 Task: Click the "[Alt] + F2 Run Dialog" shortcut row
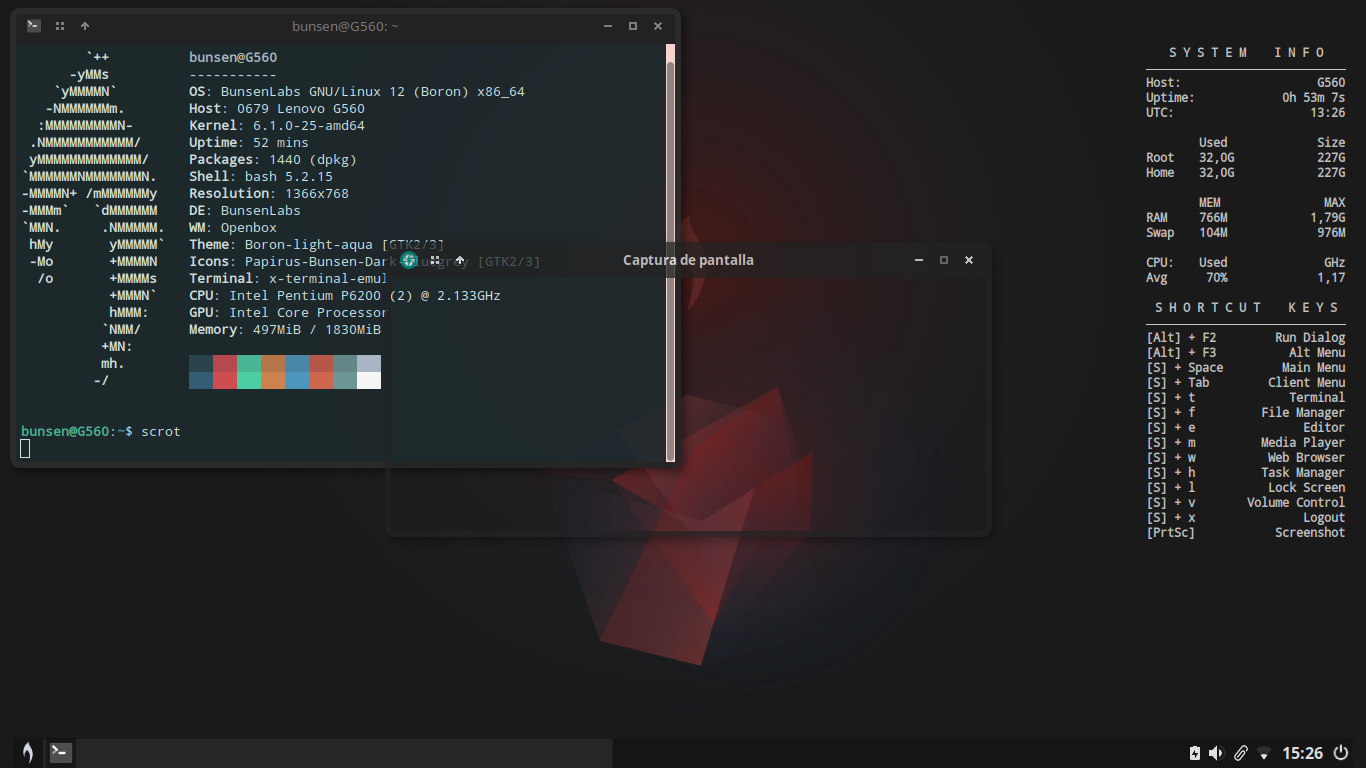tap(1245, 338)
